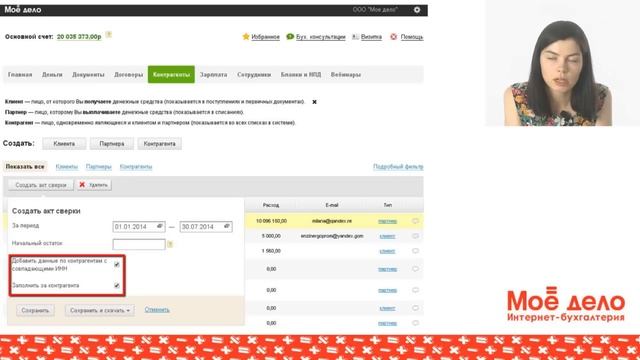
Task: Click the Визитка card icon
Action: point(356,37)
